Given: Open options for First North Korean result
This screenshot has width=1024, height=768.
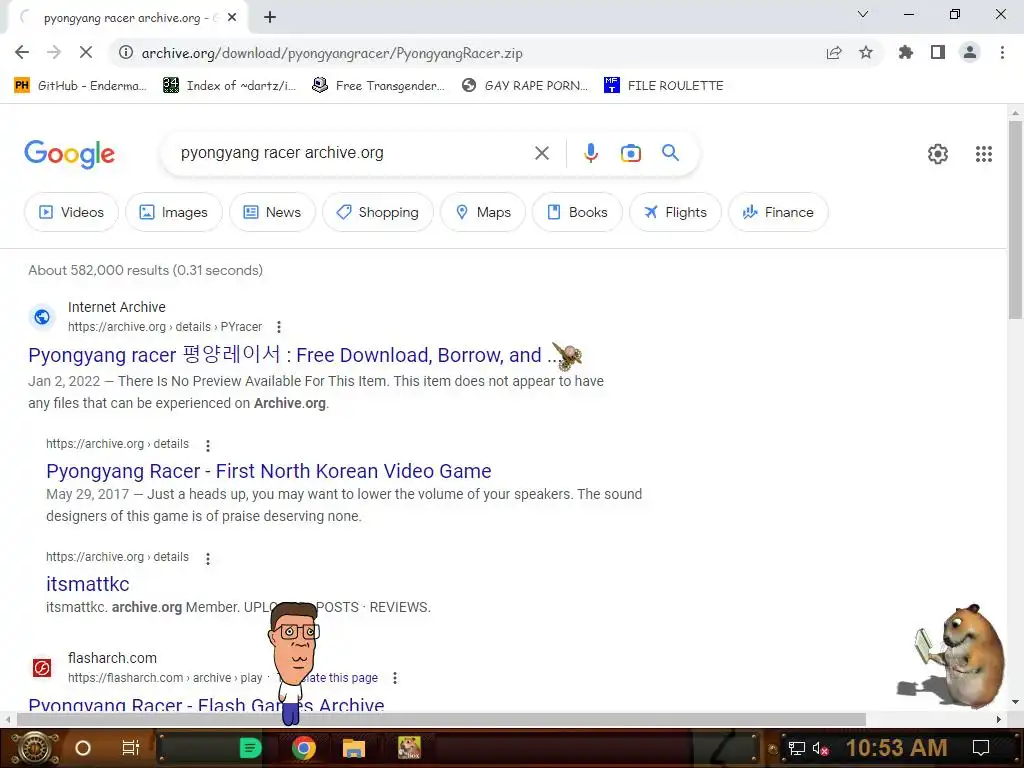Looking at the screenshot, I should pyautogui.click(x=208, y=445).
